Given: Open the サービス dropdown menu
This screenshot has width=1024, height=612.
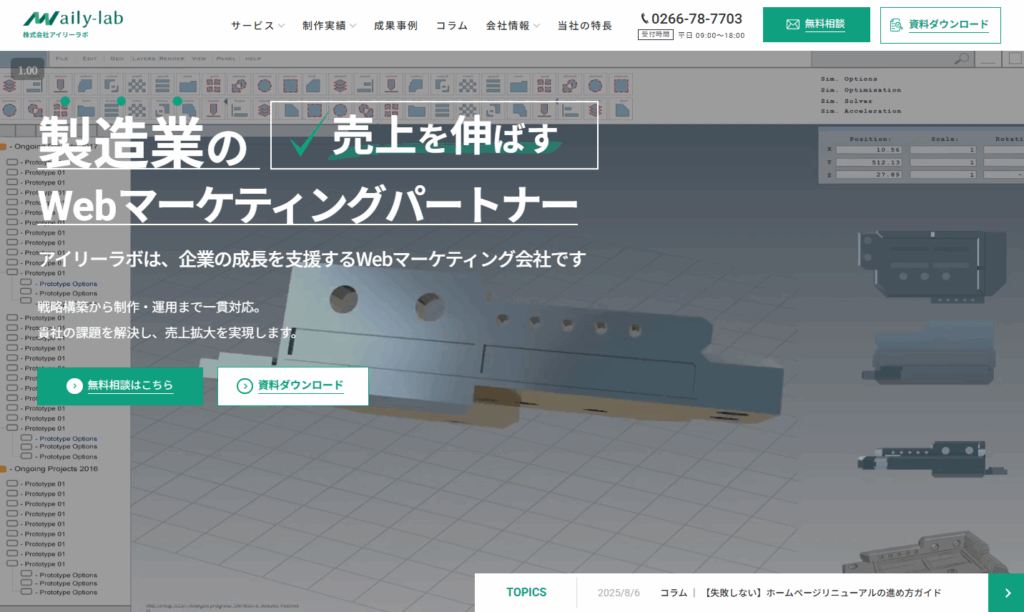Looking at the screenshot, I should 257,25.
